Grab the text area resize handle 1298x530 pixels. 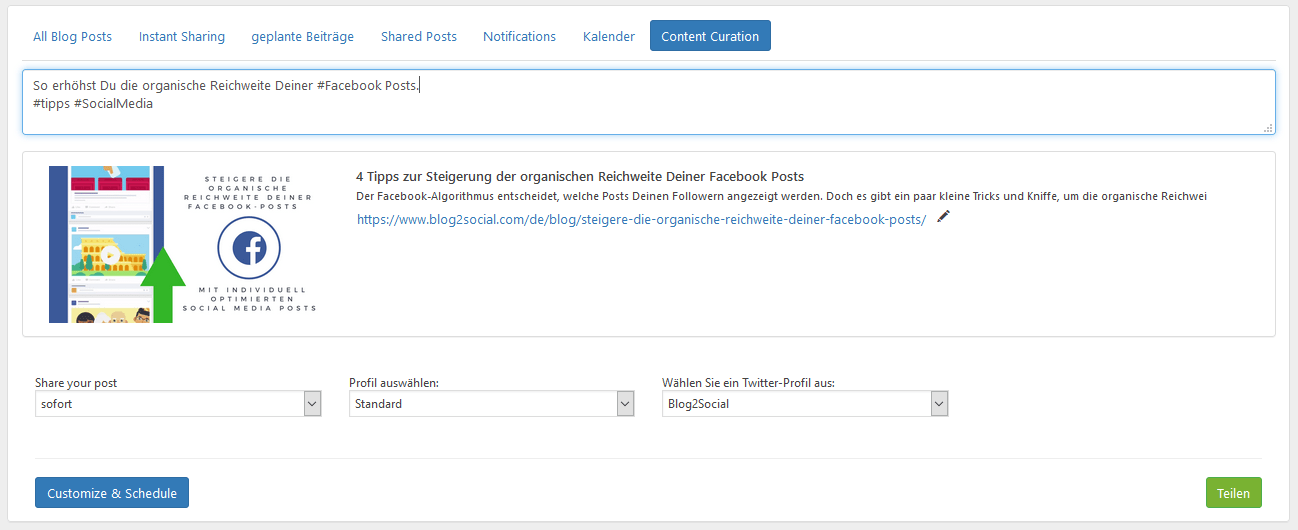1268,128
